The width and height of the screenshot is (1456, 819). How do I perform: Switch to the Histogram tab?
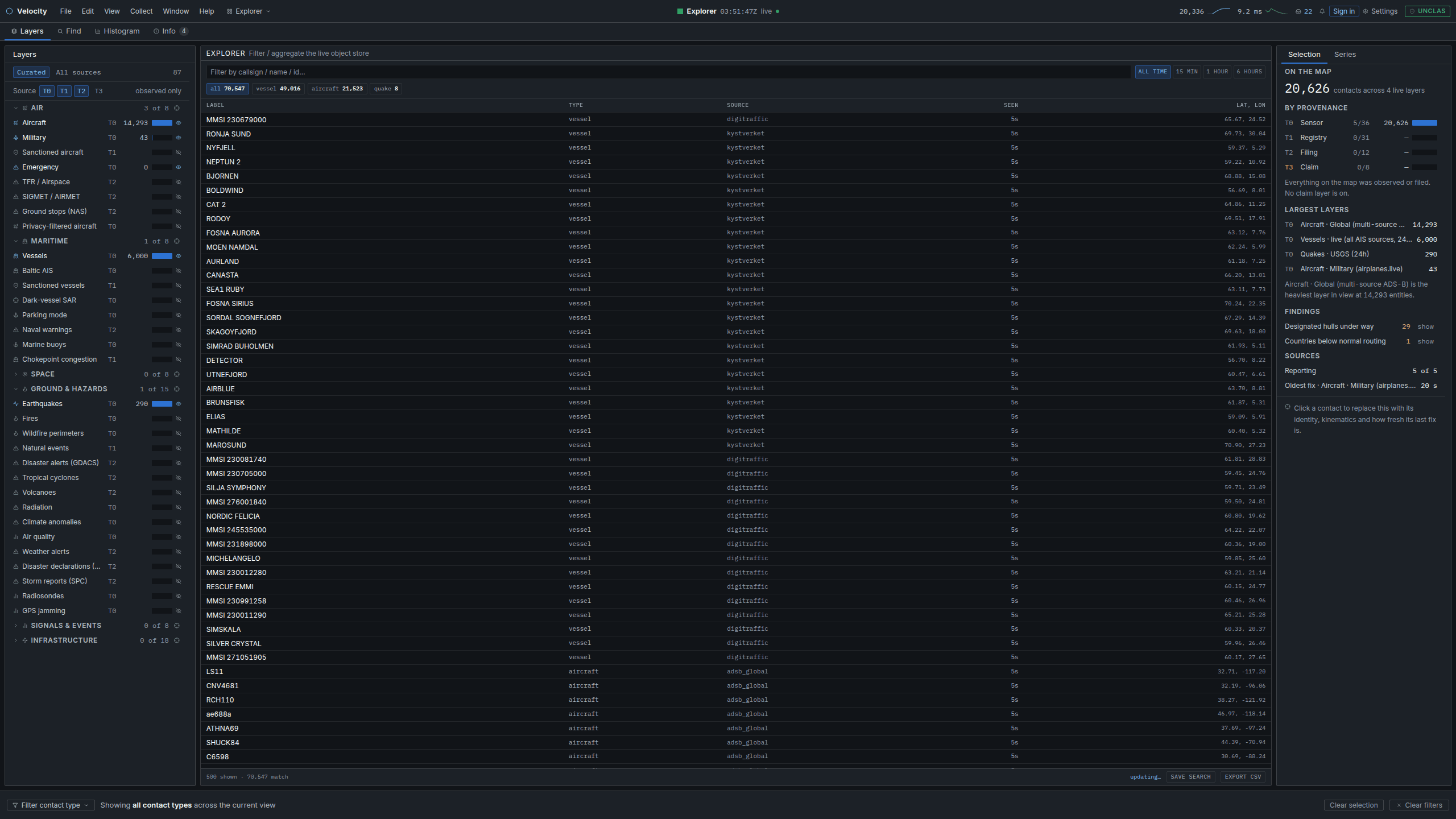pyautogui.click(x=117, y=31)
